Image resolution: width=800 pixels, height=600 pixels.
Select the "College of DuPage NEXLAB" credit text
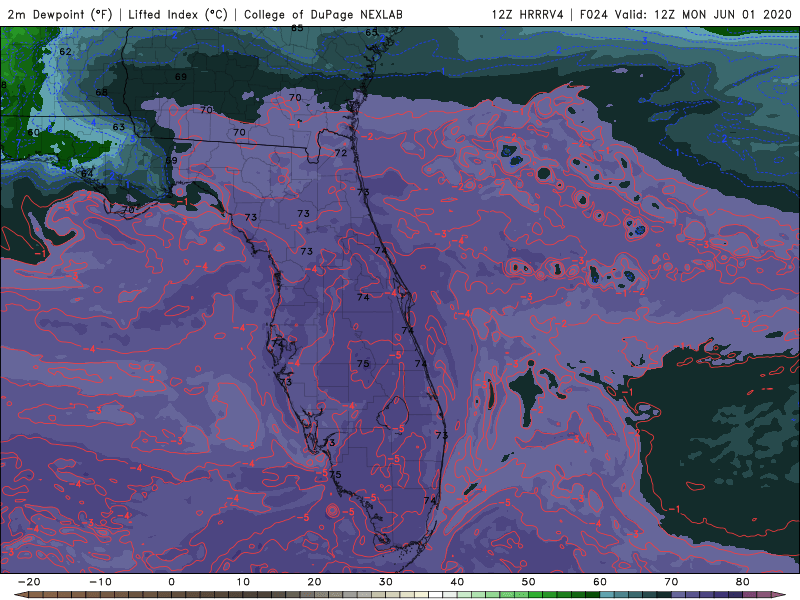click(x=323, y=14)
